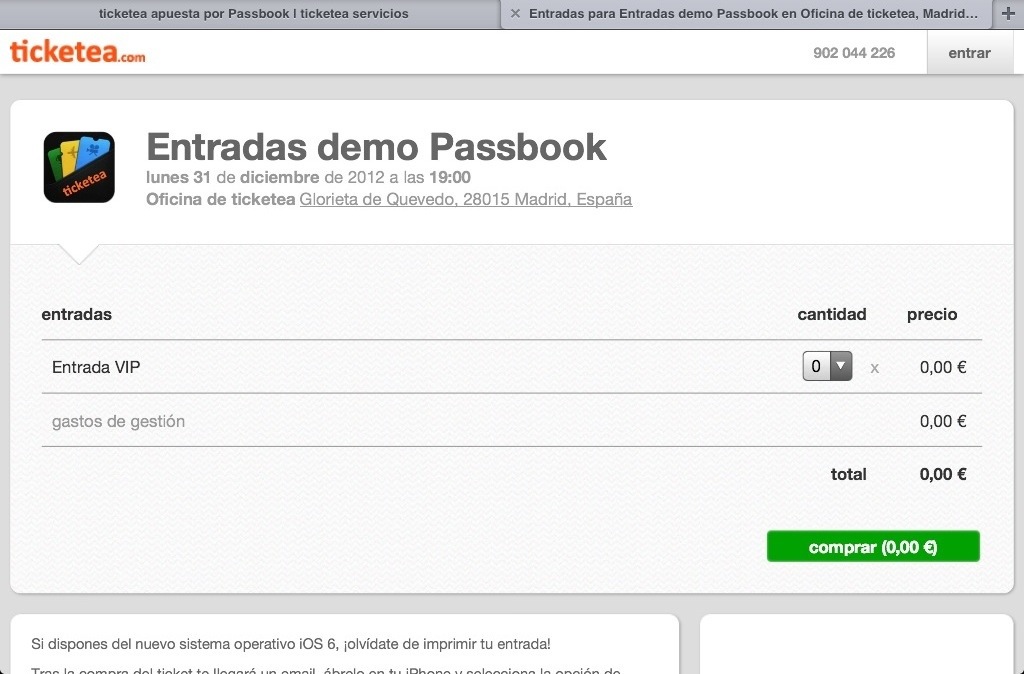Open the Glorieta de Quevedo address link
The width and height of the screenshot is (1024, 674).
pos(466,199)
